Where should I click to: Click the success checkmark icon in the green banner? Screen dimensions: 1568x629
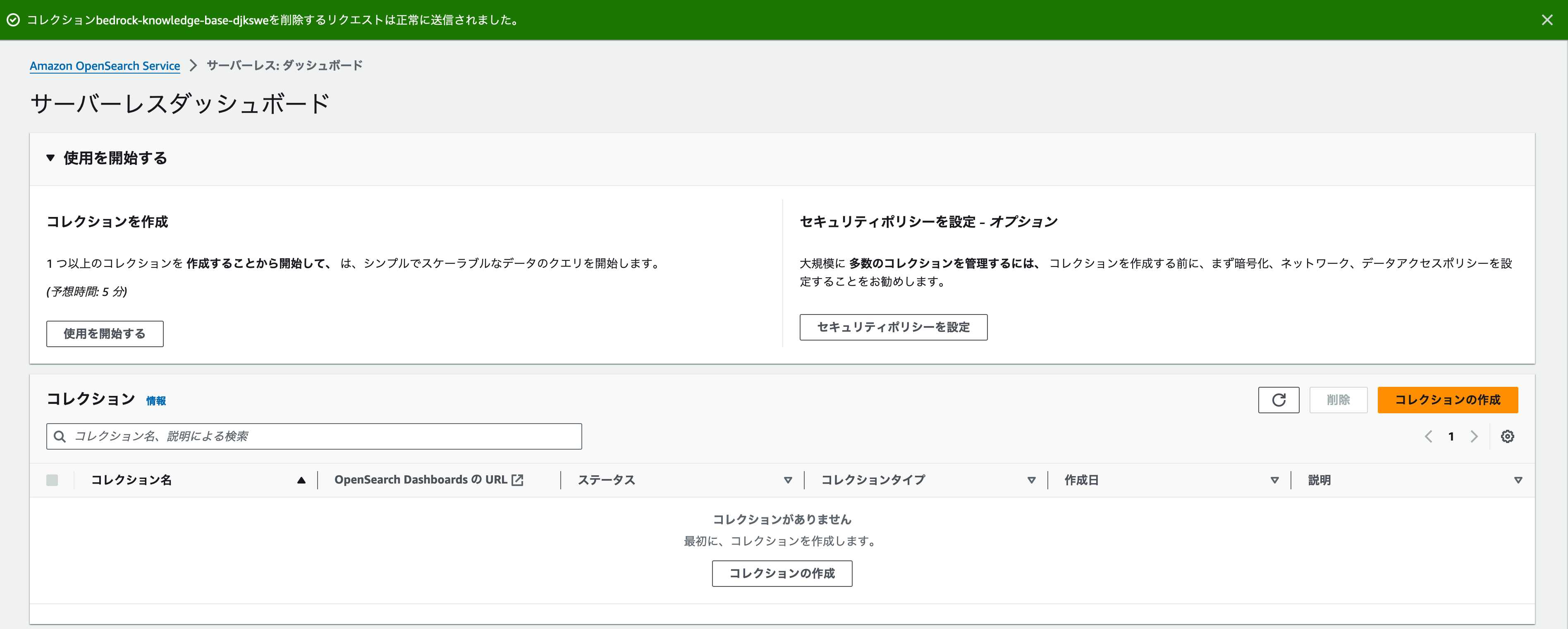click(x=13, y=19)
